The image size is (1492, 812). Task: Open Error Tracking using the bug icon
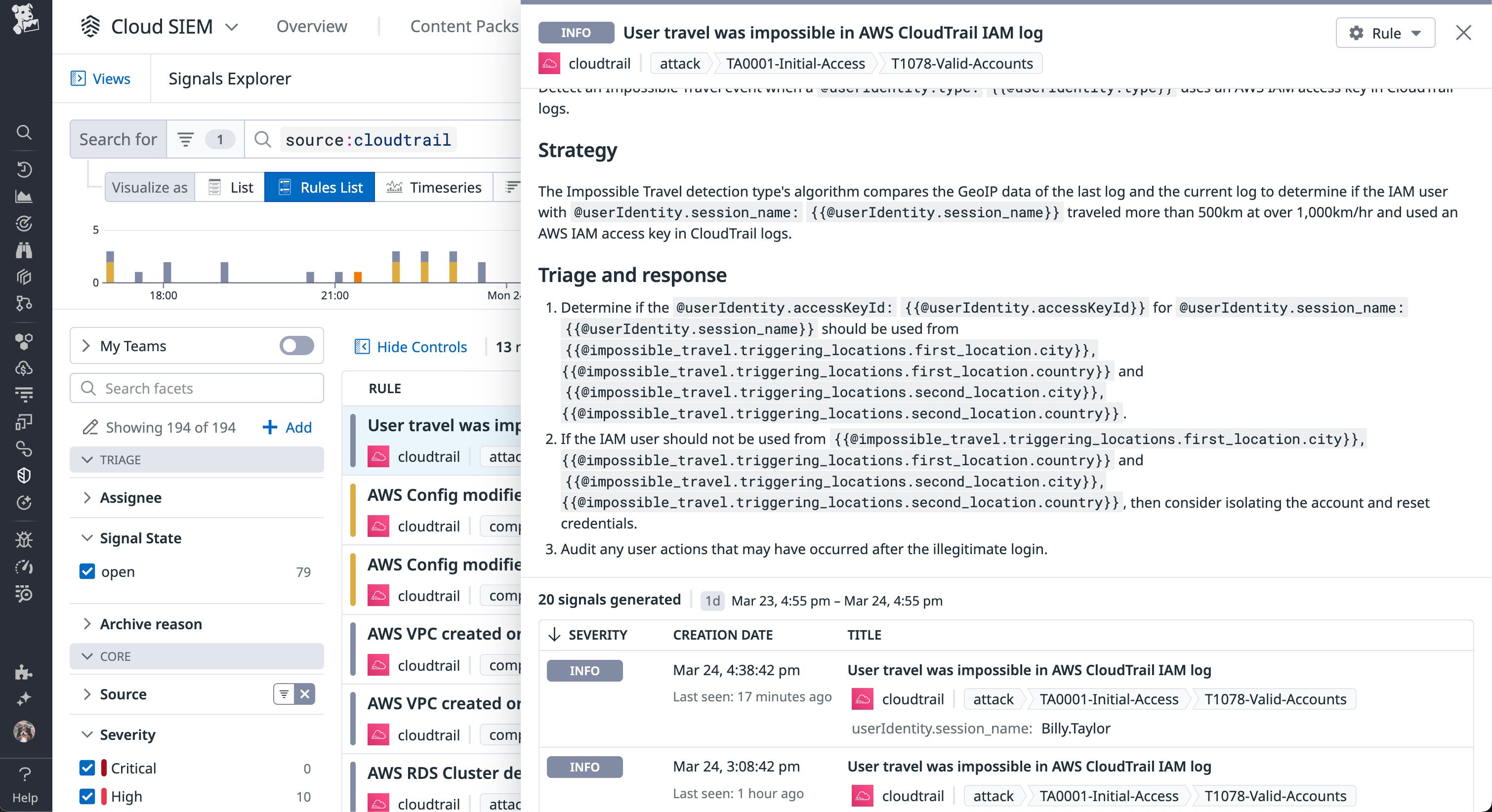[x=24, y=540]
